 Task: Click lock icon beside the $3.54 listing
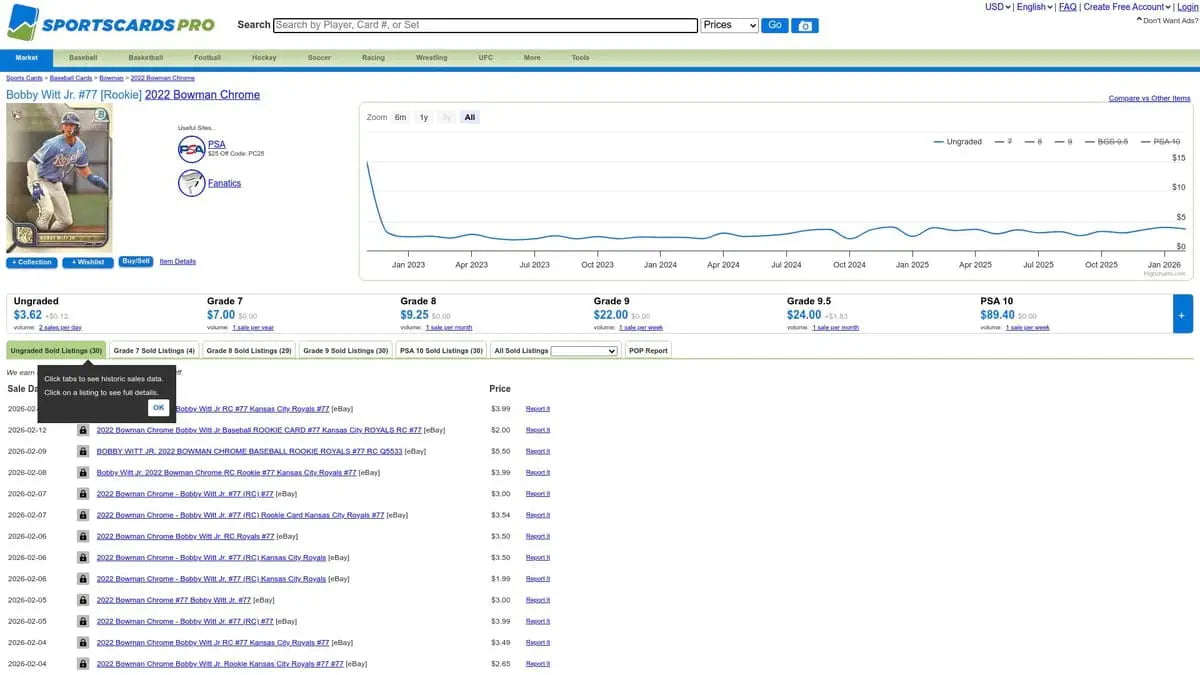83,515
